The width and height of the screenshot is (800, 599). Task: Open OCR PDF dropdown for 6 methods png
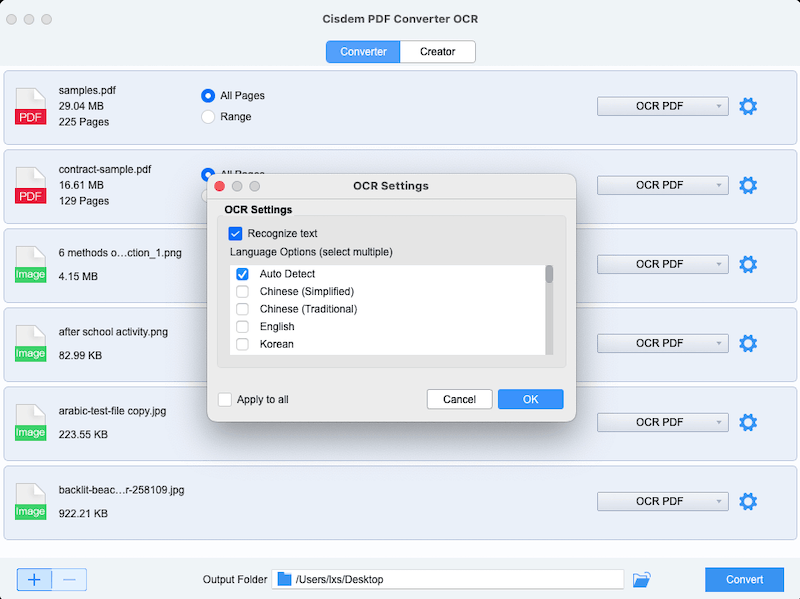pos(663,264)
